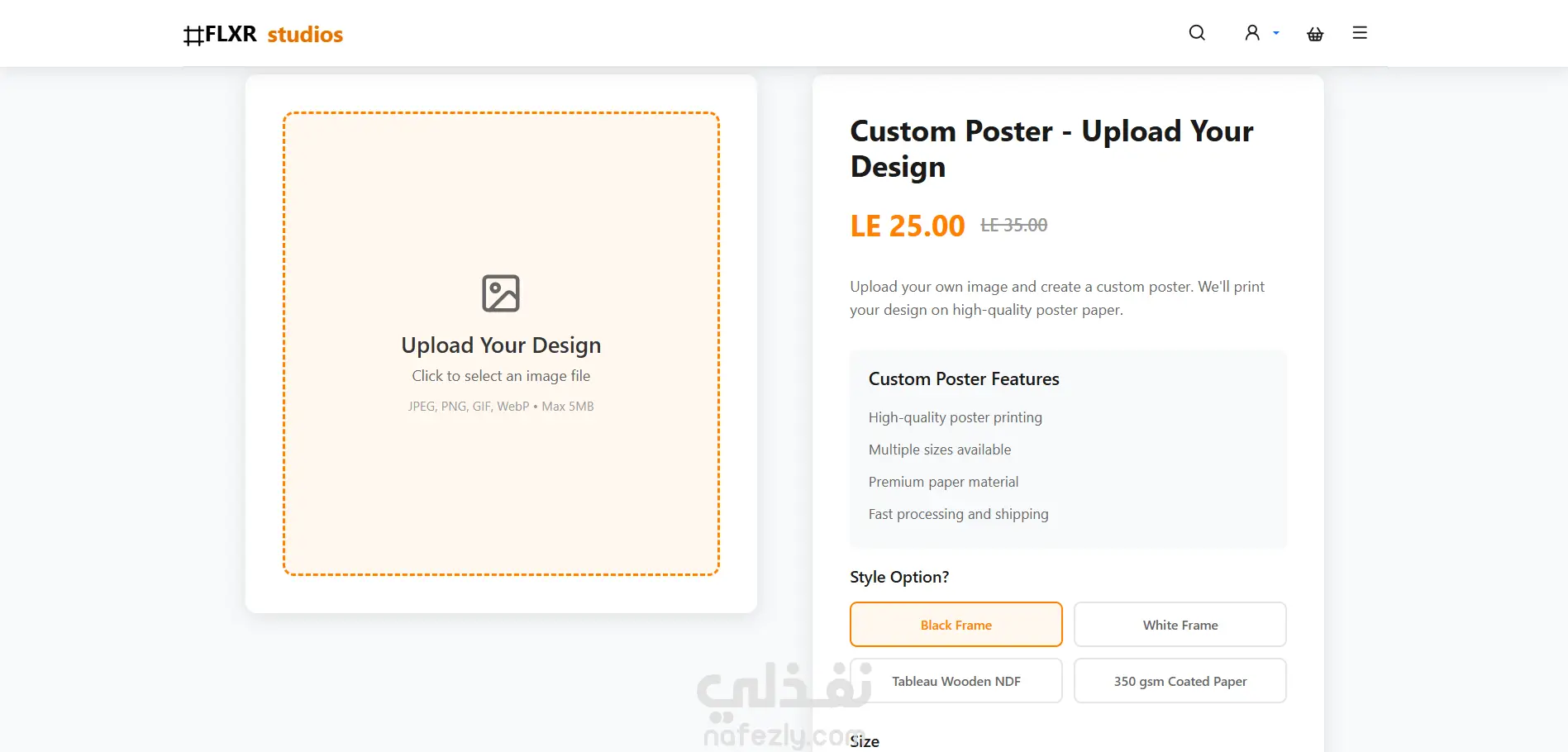Click the 'Custom Poster - Upload Your Design' title
Viewport: 1568px width, 752px height.
[1051, 149]
